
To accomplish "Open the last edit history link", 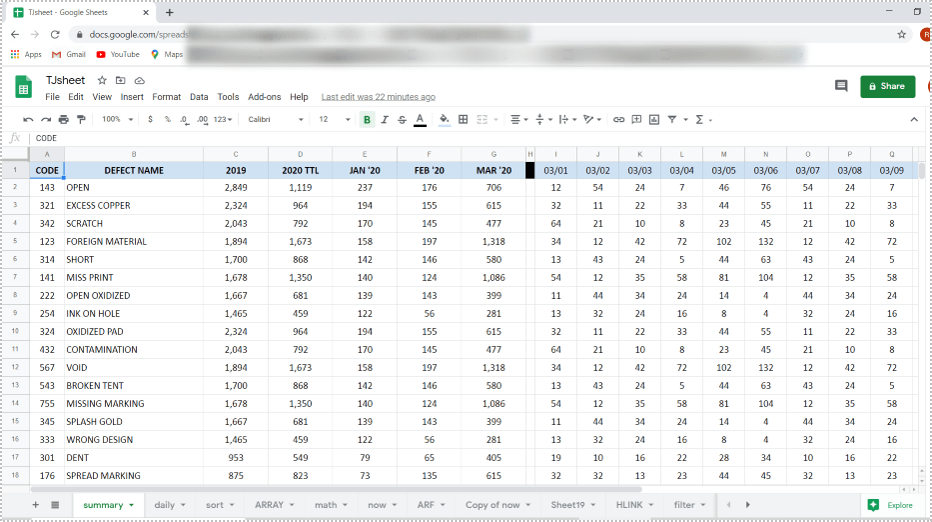I will click(378, 97).
